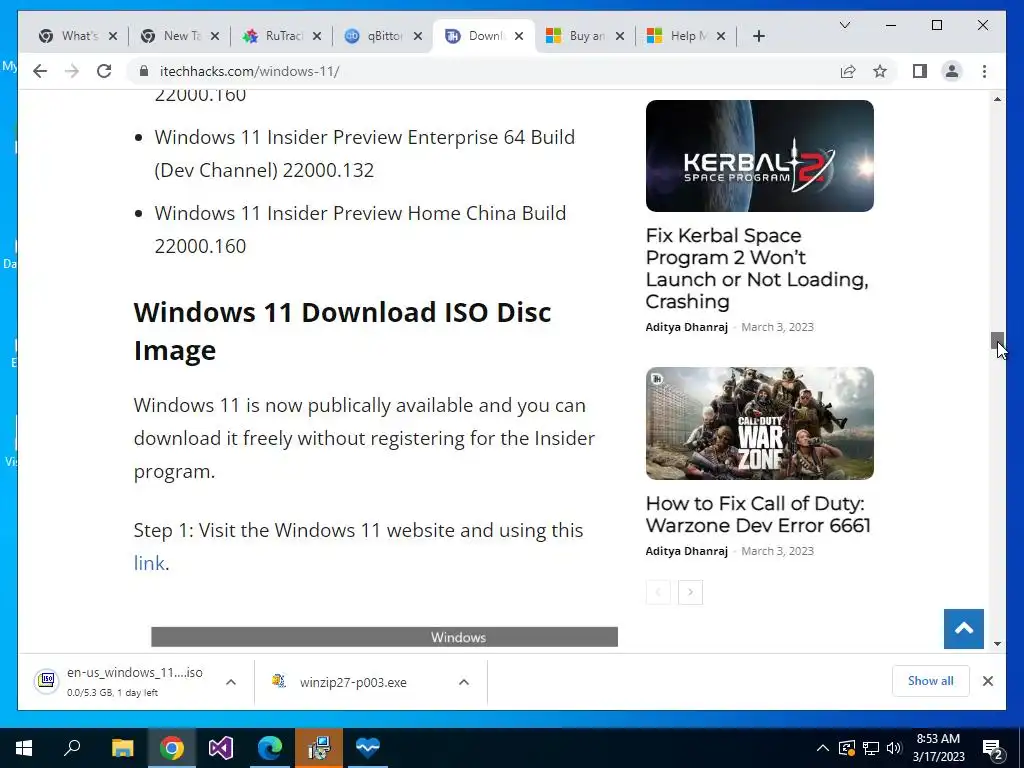Click the network tray icon

click(871, 748)
